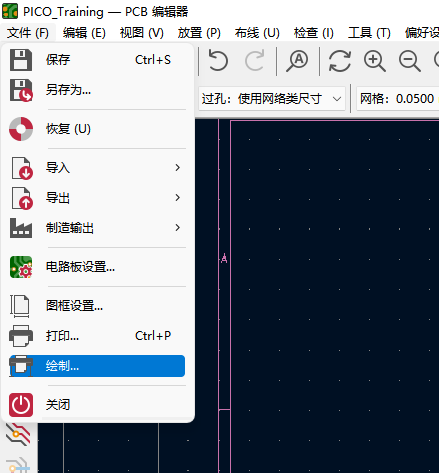439x473 pixels.
Task: Click the Zoom out magnifier icon
Action: click(x=410, y=61)
